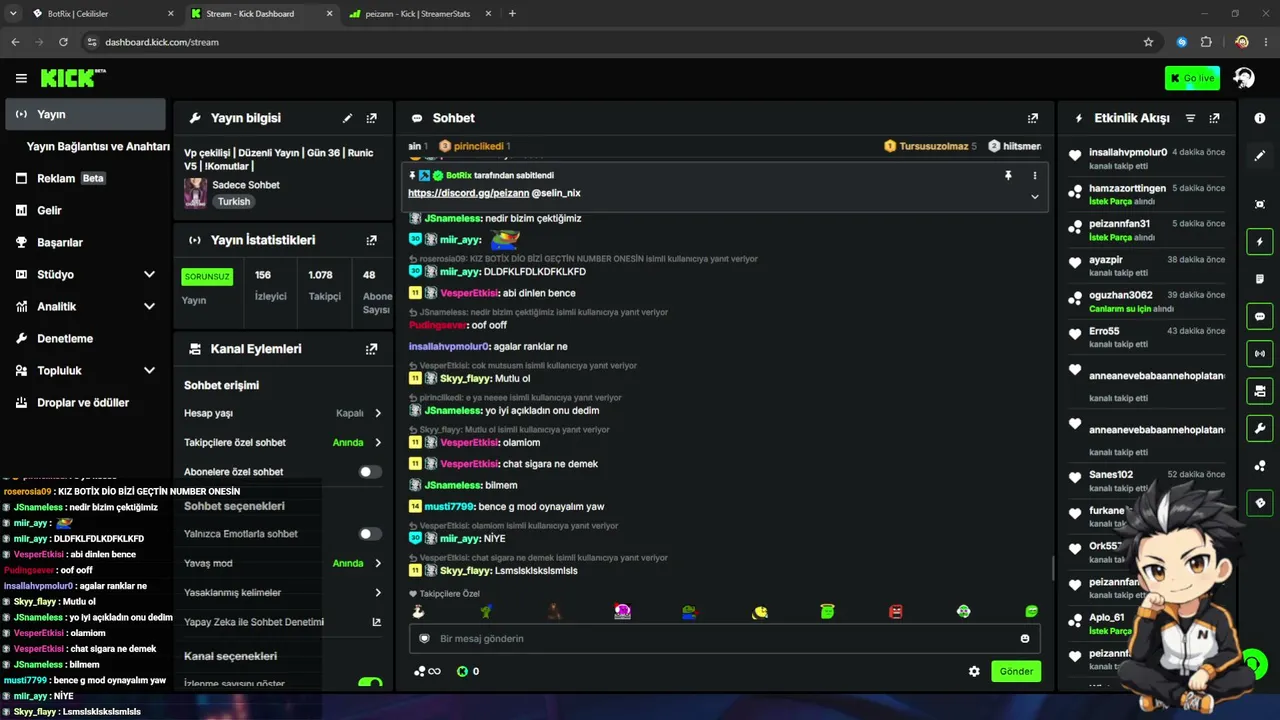This screenshot has width=1280, height=720.
Task: Click the stream category thumbnail image
Action: tap(195, 193)
